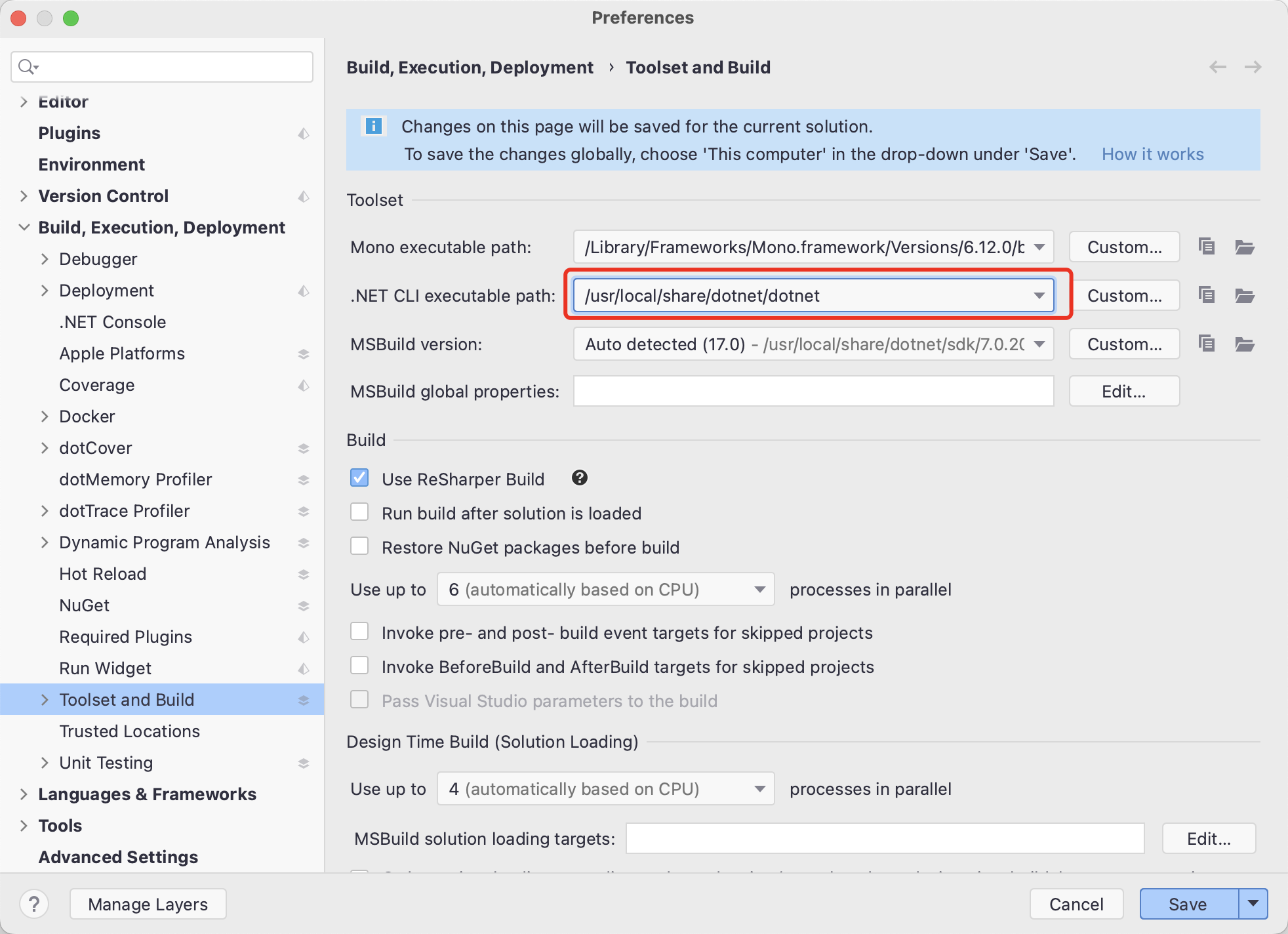The width and height of the screenshot is (1288, 934).
Task: Click MSBuild global properties text field
Action: (x=814, y=391)
